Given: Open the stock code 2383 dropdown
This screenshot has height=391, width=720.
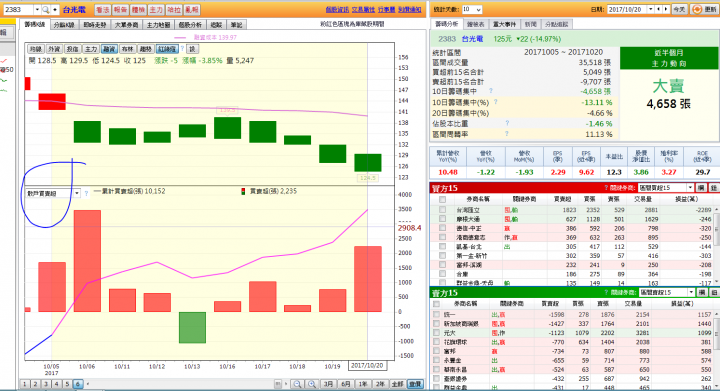Looking at the screenshot, I should (37, 10).
